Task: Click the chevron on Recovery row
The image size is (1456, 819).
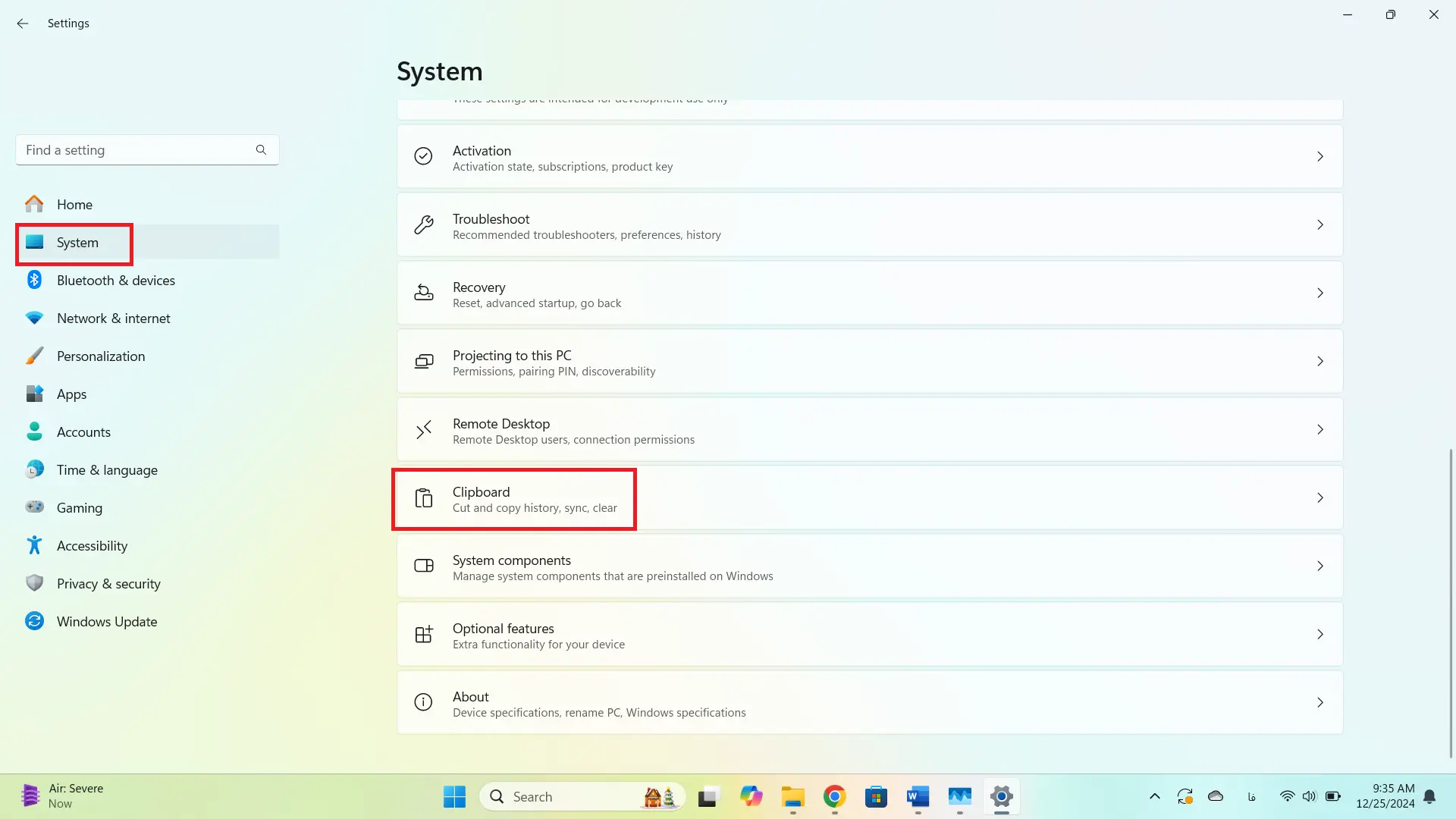Action: 1319,293
